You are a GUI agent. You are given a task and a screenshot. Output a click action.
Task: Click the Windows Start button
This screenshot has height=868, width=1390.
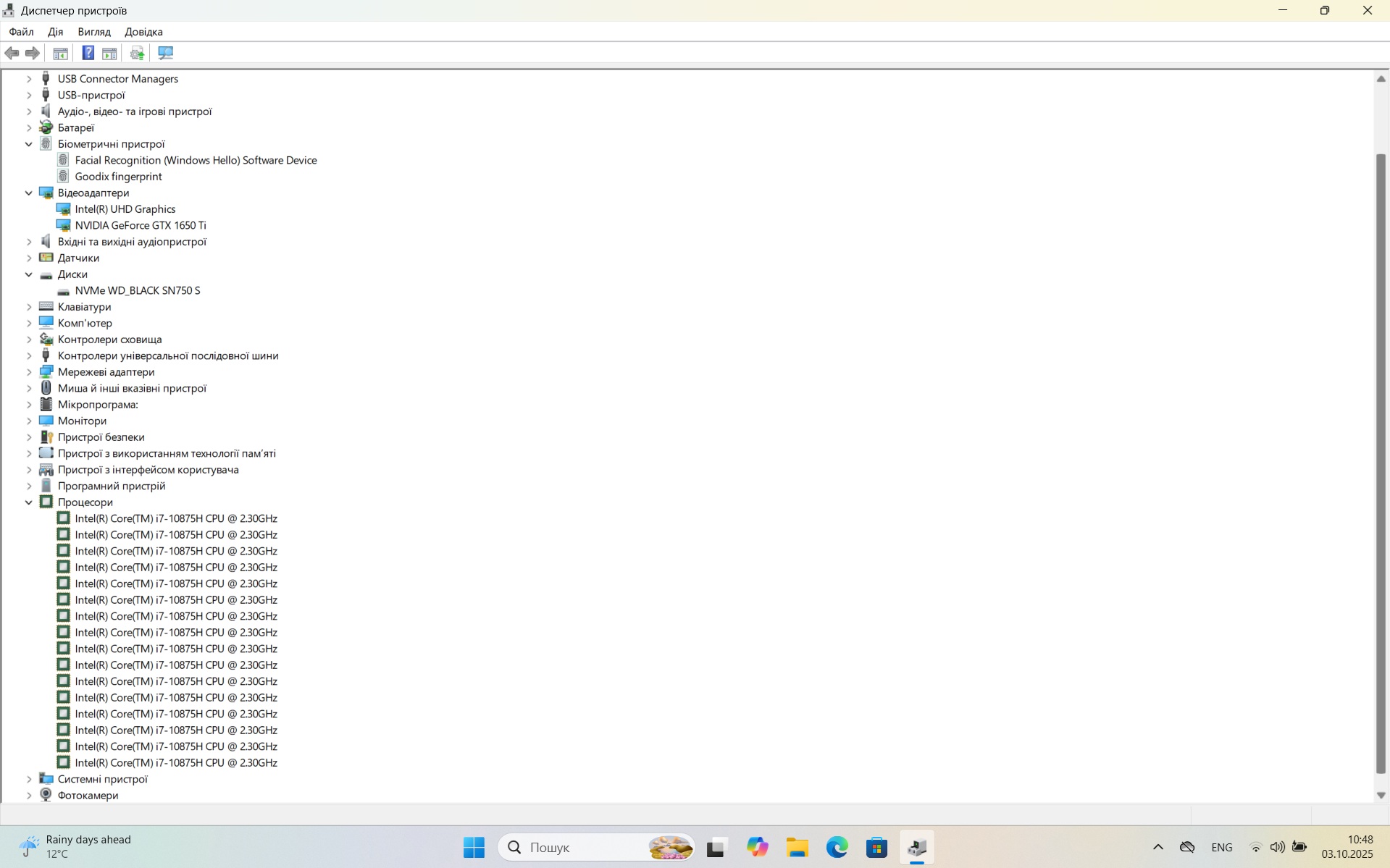[x=474, y=847]
